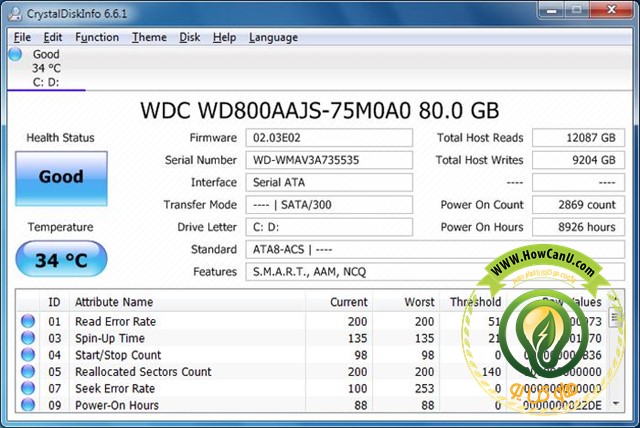Click the Drive Letter field C: D:
The image size is (640, 428).
(329, 227)
